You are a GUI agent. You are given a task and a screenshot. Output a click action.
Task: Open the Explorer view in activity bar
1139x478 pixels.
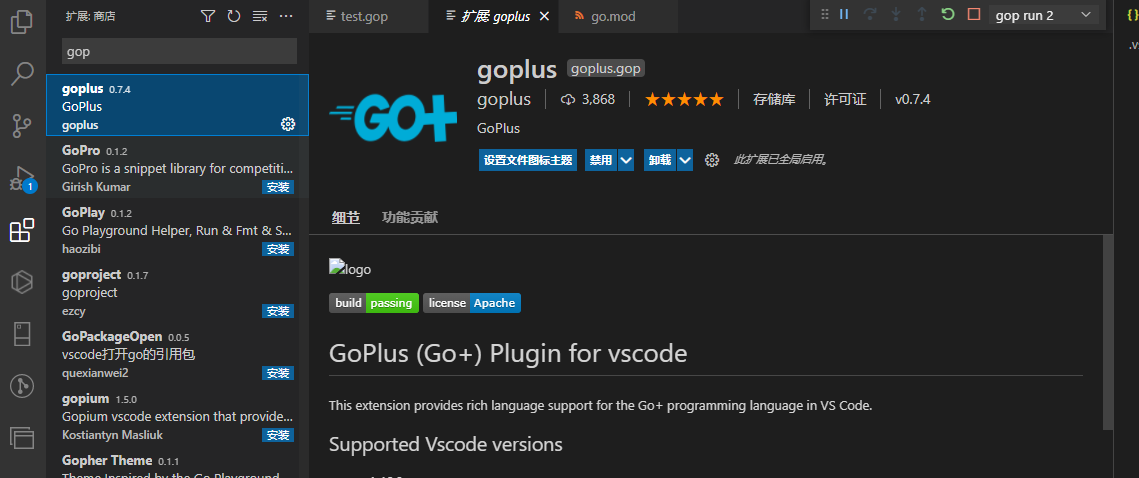coord(23,21)
